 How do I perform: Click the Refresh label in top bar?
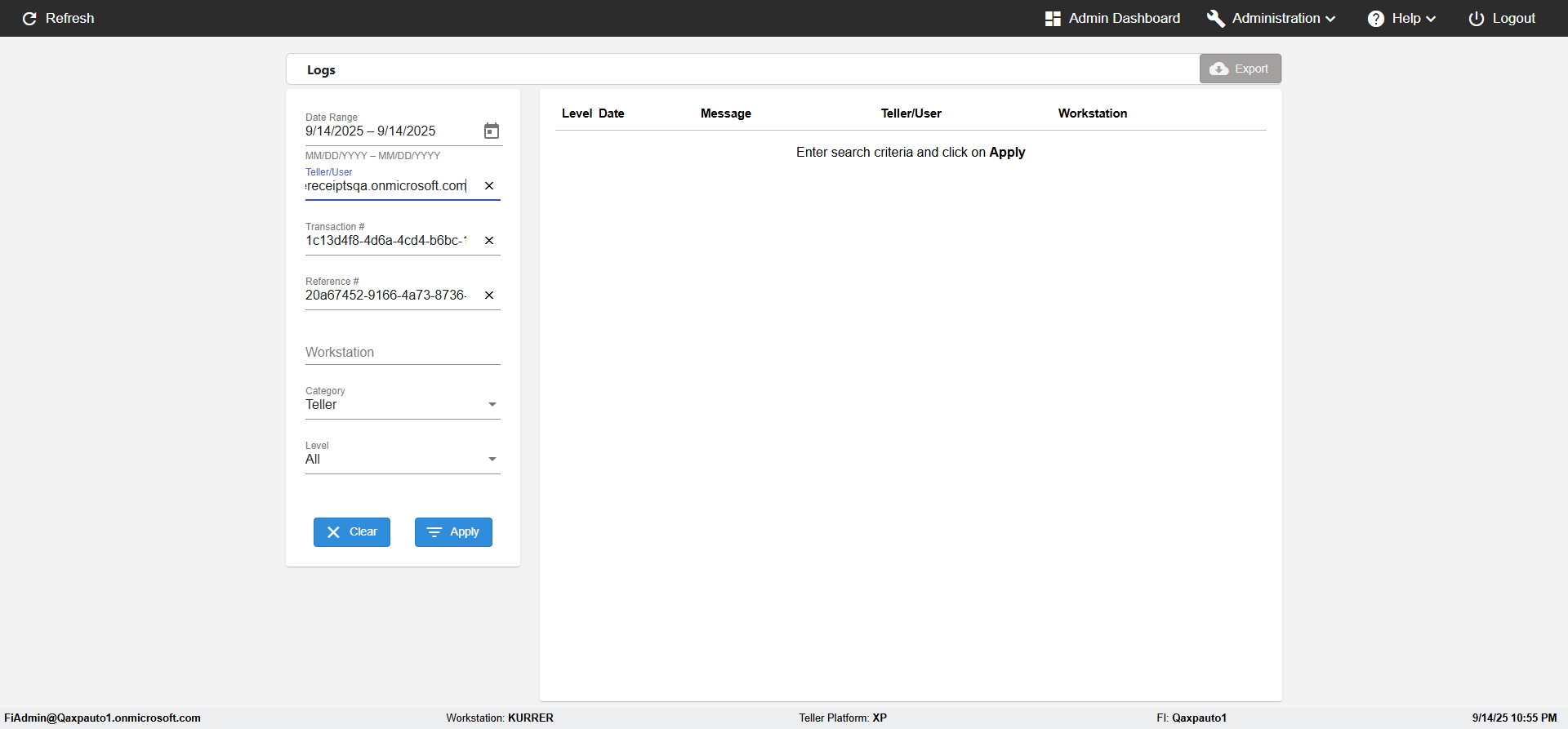coord(70,19)
